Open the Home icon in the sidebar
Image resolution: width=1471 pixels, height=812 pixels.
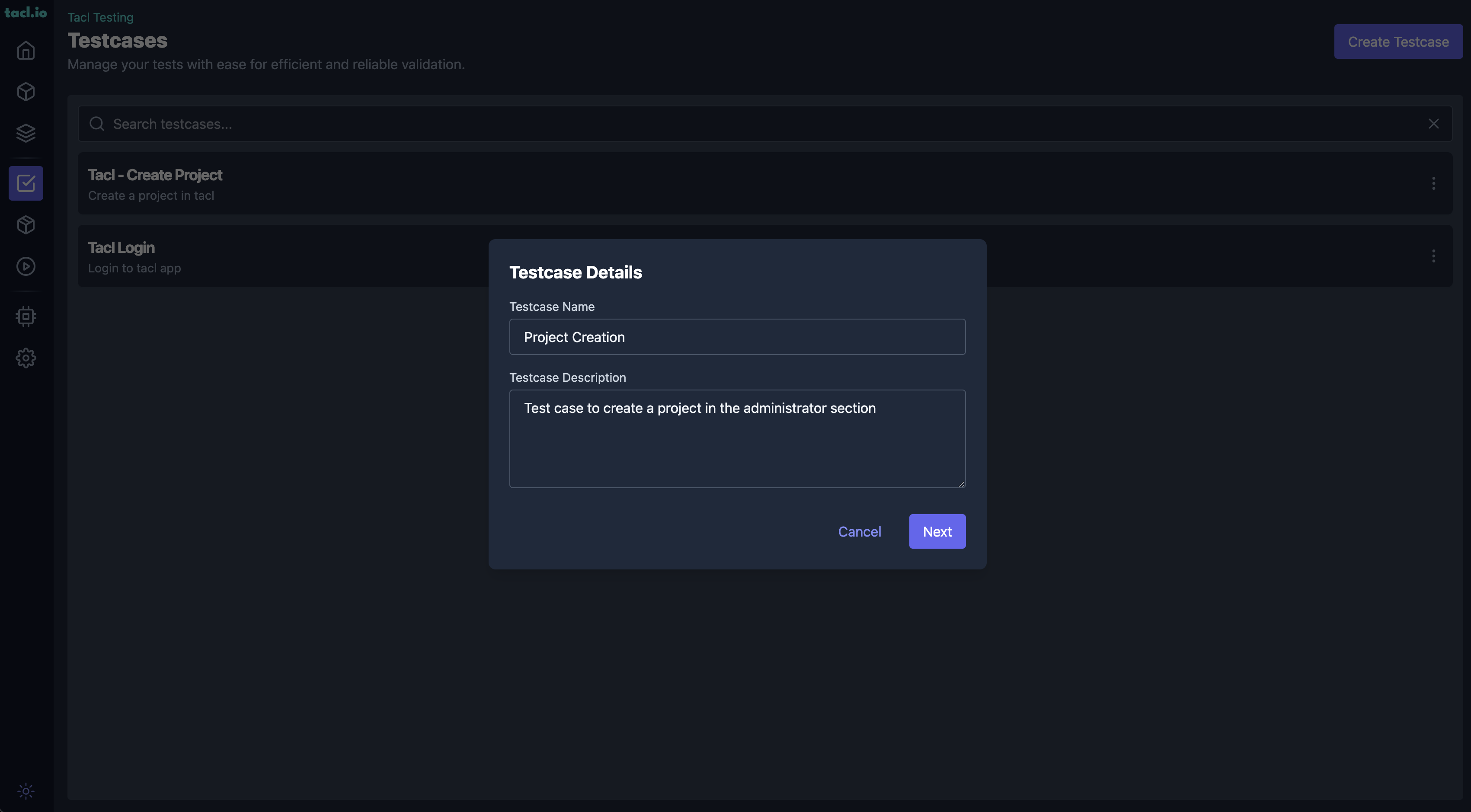coord(26,50)
